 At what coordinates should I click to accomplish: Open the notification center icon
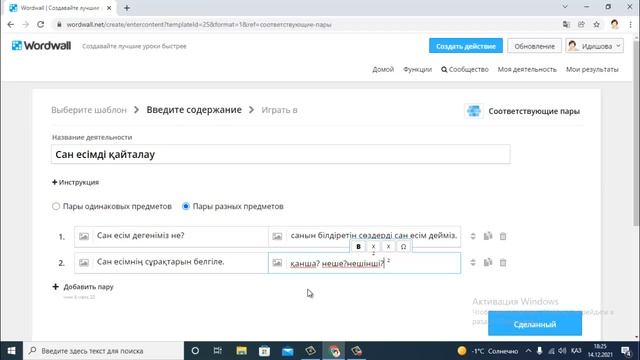(x=626, y=351)
